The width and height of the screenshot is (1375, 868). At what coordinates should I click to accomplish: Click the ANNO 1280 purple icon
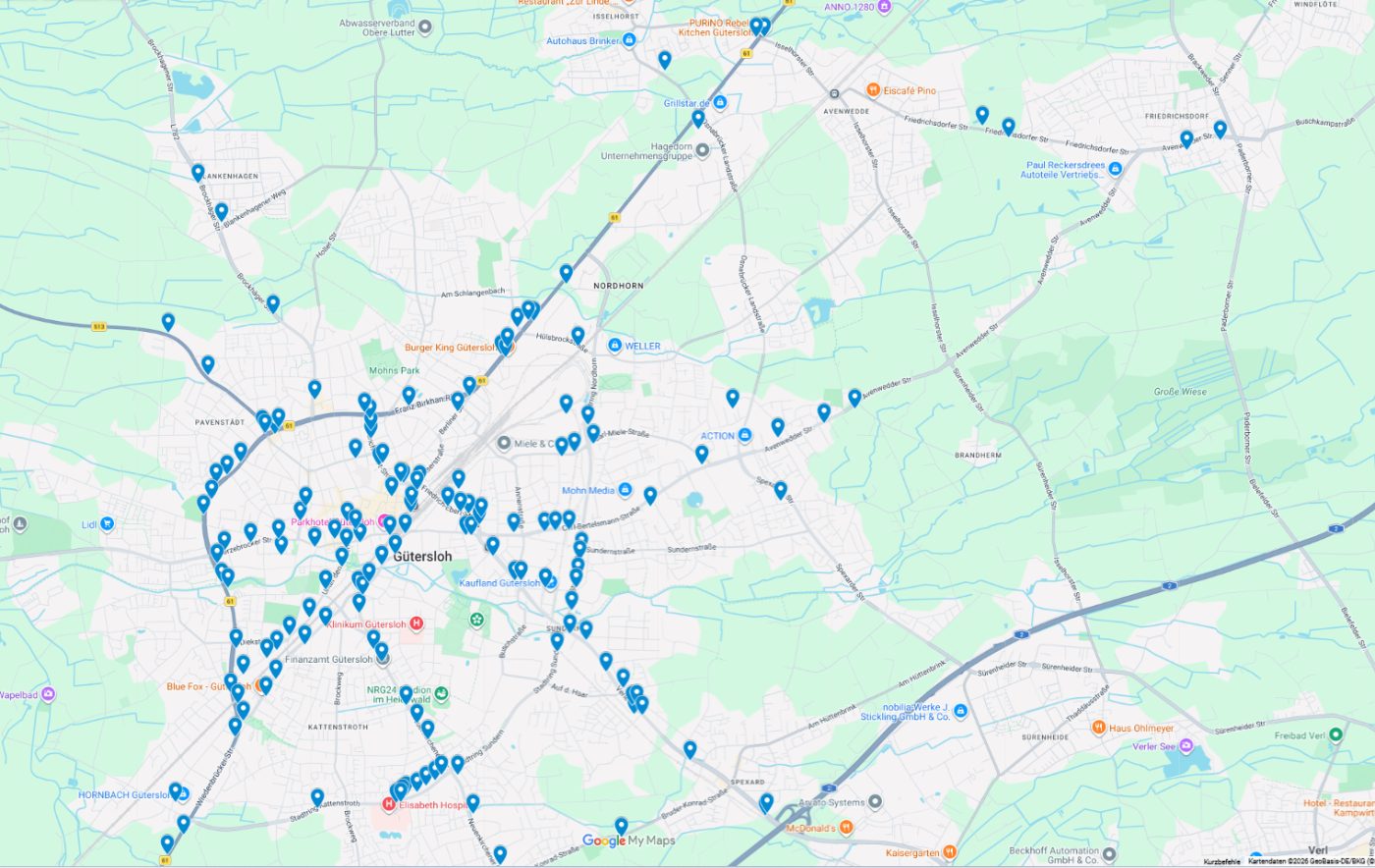click(x=884, y=7)
